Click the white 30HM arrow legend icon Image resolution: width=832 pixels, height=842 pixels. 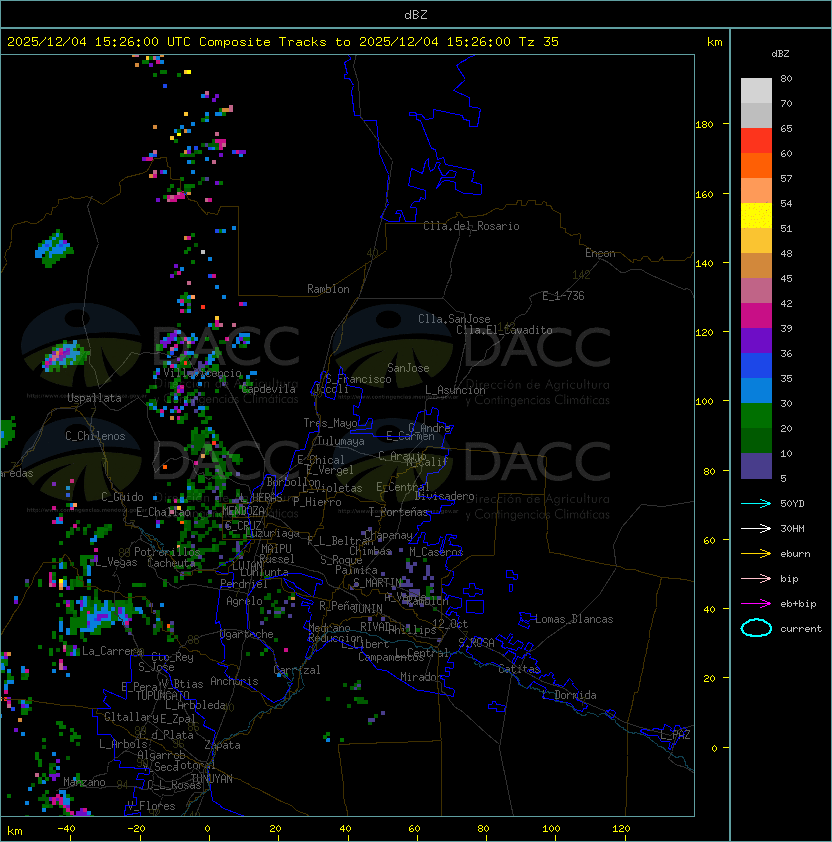(x=756, y=528)
